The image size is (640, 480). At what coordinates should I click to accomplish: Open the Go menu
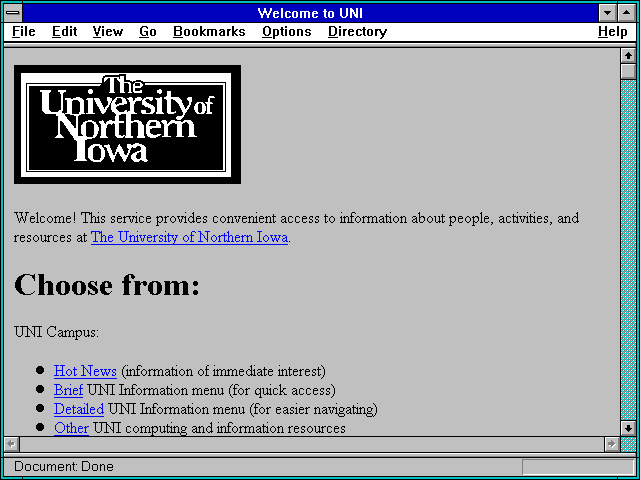click(x=148, y=32)
